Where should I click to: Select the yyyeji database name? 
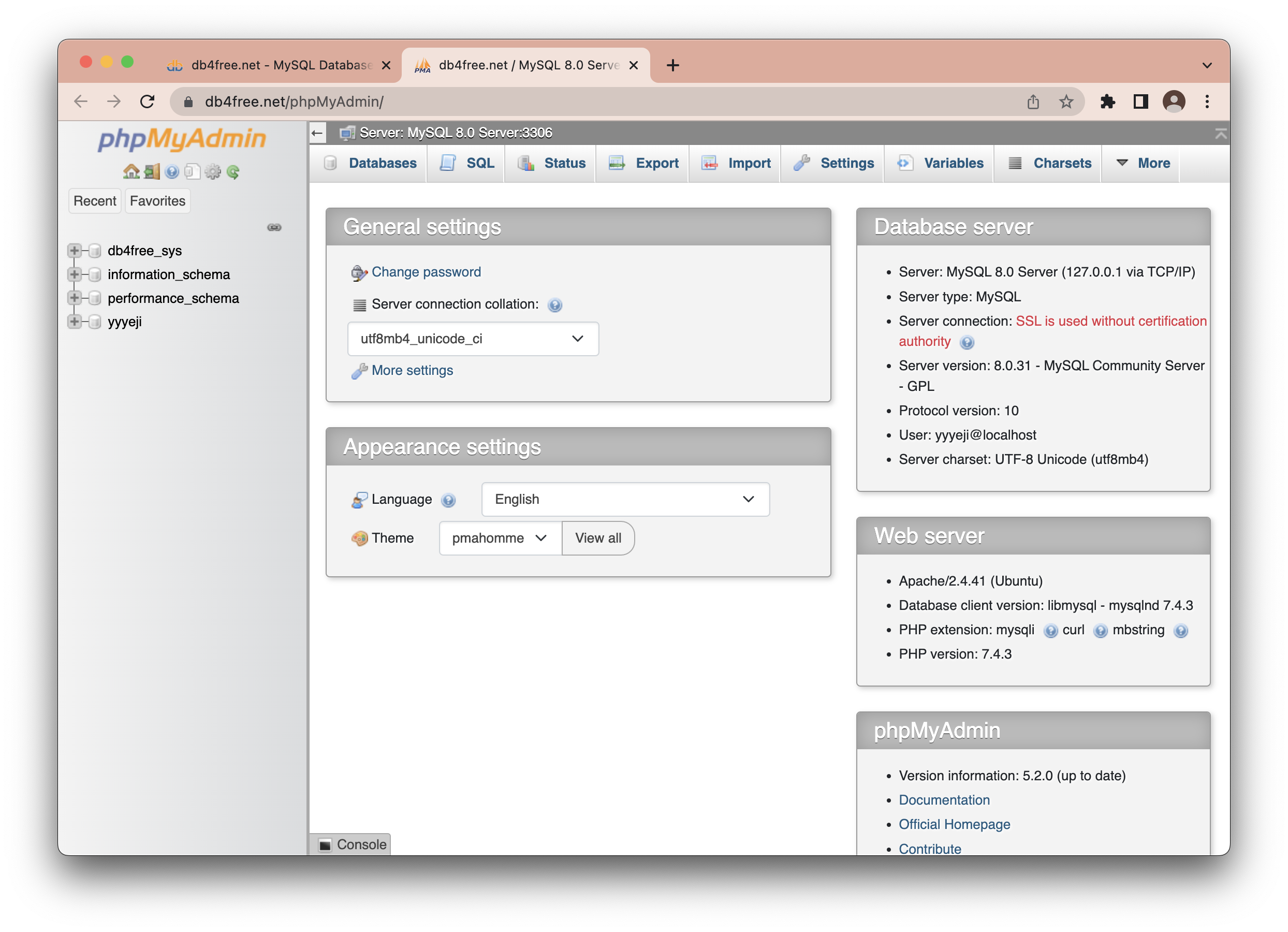125,322
